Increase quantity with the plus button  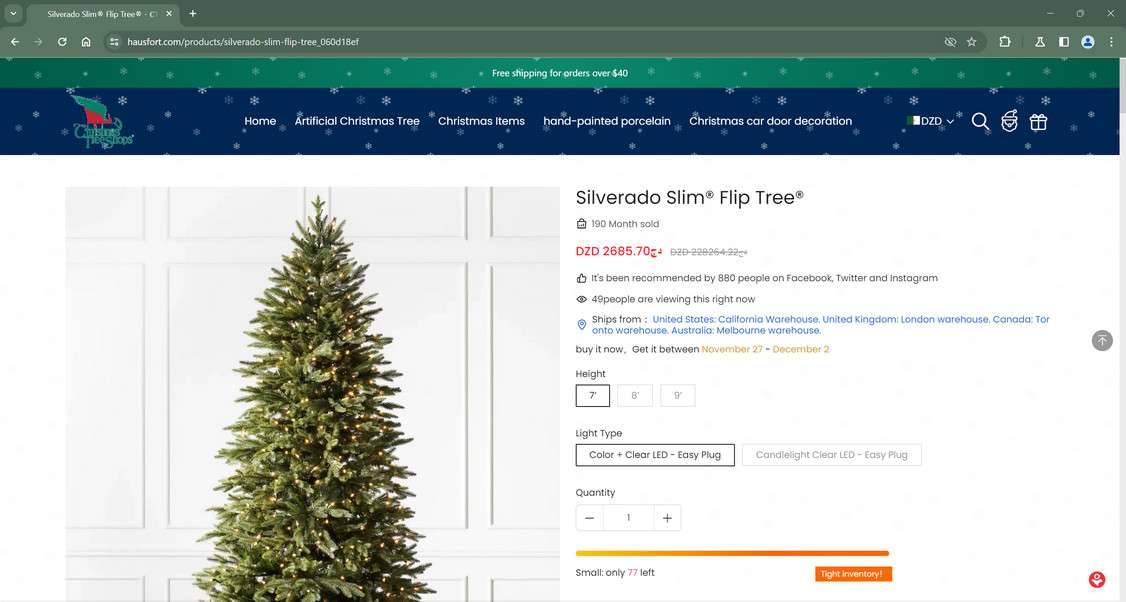pos(667,518)
